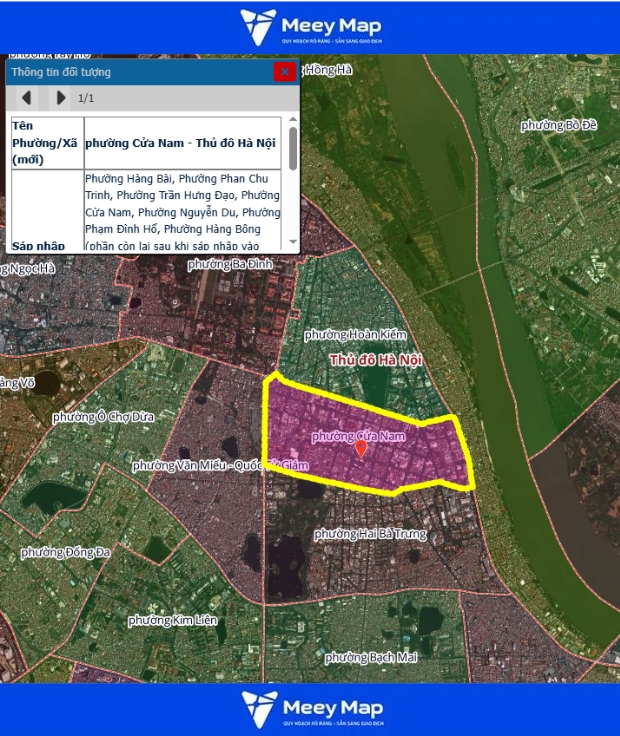Select the phường Bồ Đề area
This screenshot has height=736, width=620.
point(559,125)
